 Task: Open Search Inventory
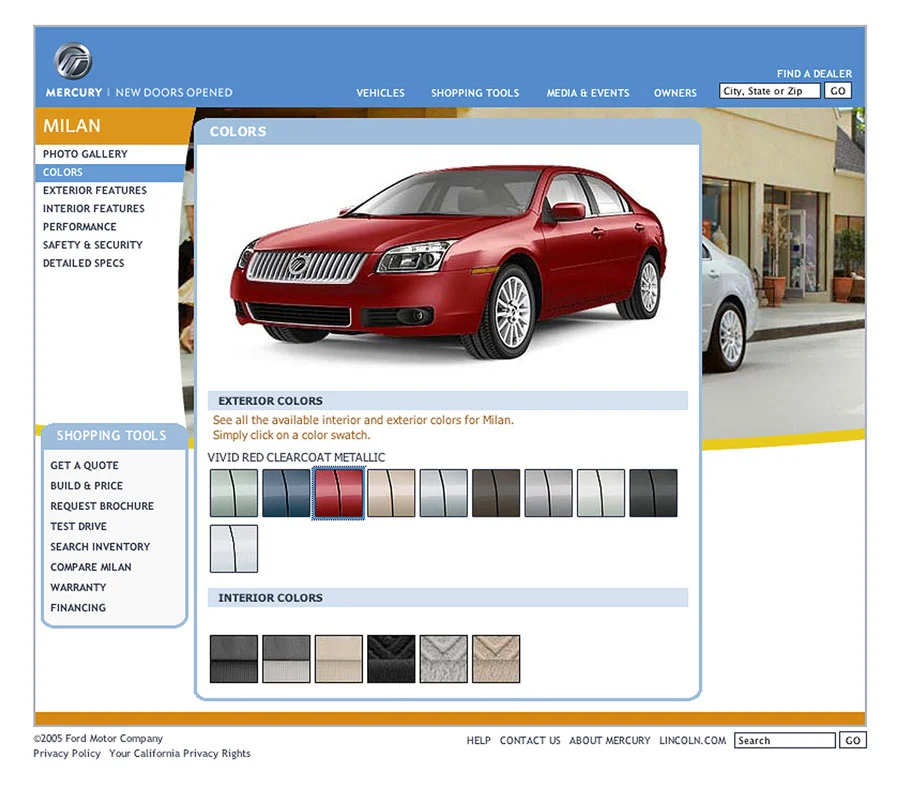pos(100,547)
